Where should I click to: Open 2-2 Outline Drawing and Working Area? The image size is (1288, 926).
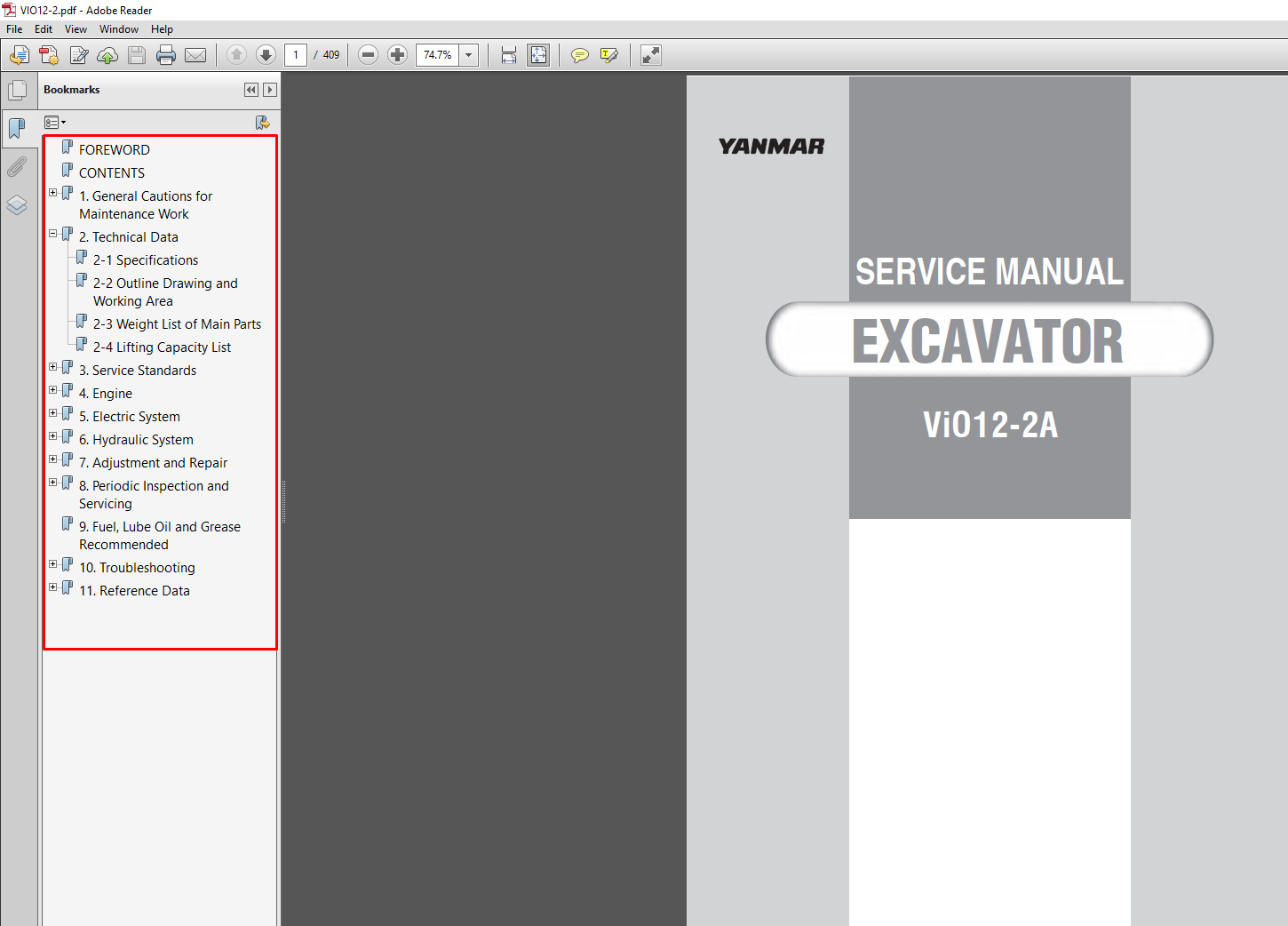click(165, 292)
